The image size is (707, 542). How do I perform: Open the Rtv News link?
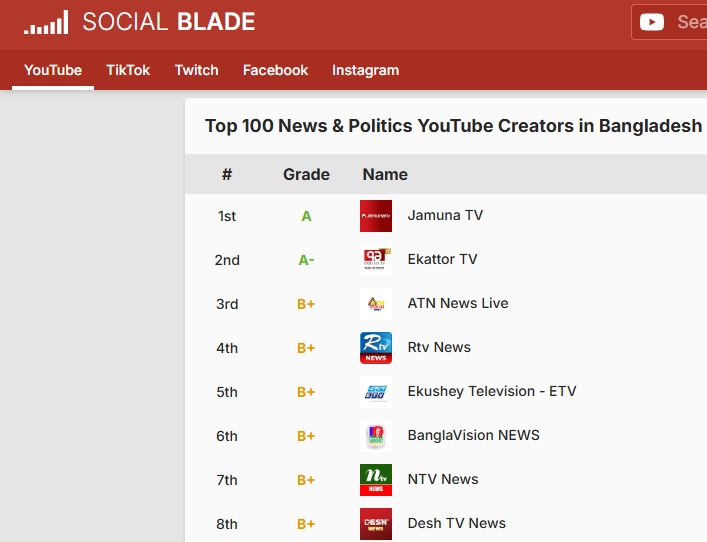(439, 347)
